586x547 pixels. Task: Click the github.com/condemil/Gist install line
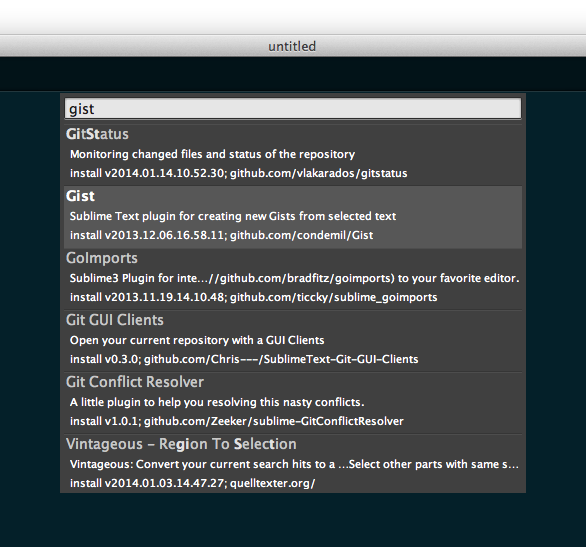(x=221, y=235)
